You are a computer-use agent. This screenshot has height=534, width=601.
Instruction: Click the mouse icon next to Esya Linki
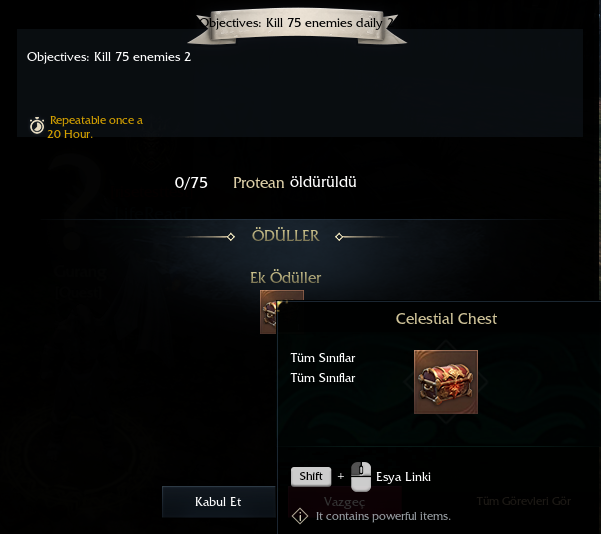pos(361,477)
